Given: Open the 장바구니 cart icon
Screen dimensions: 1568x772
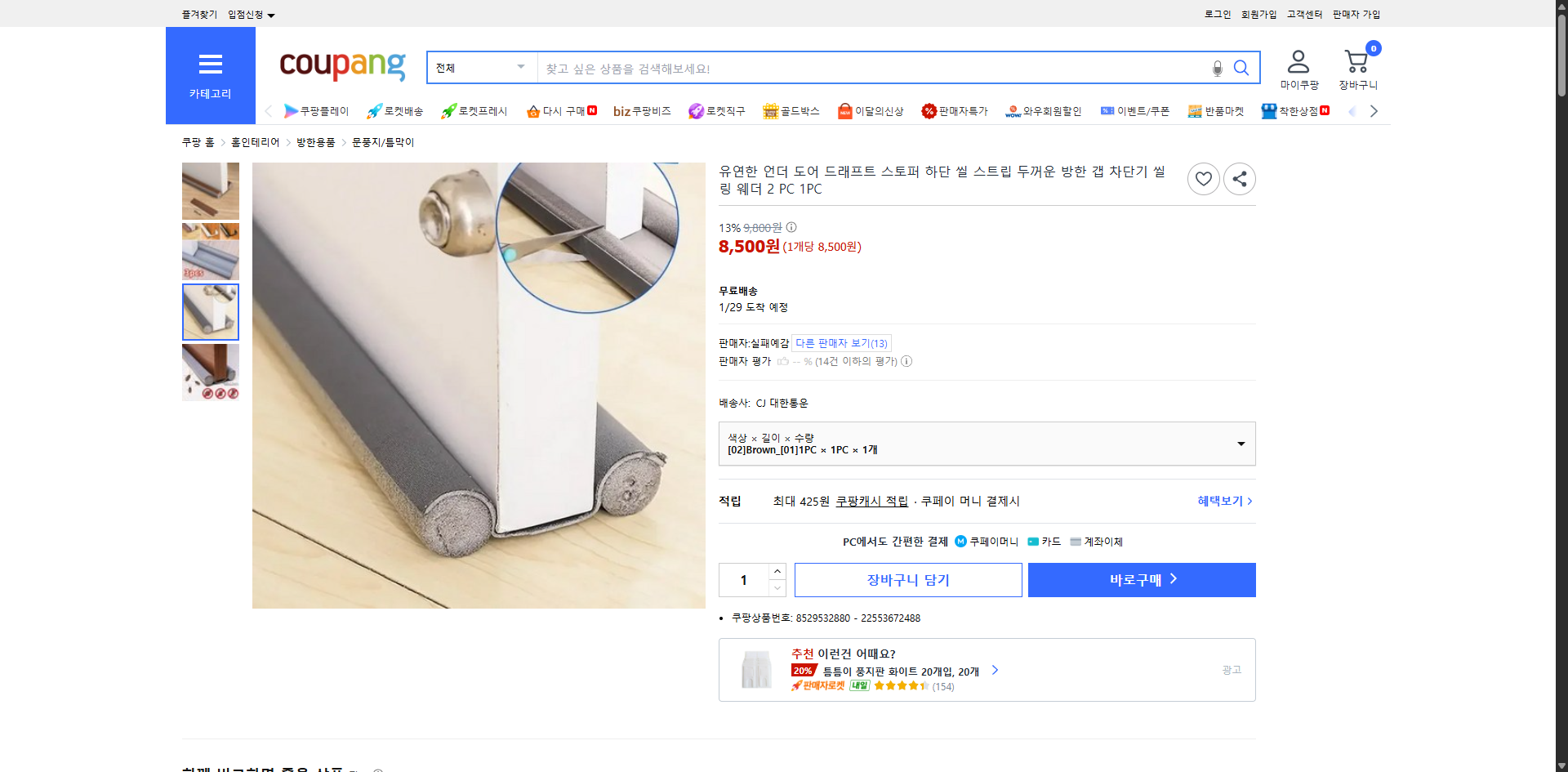Looking at the screenshot, I should tap(1356, 61).
